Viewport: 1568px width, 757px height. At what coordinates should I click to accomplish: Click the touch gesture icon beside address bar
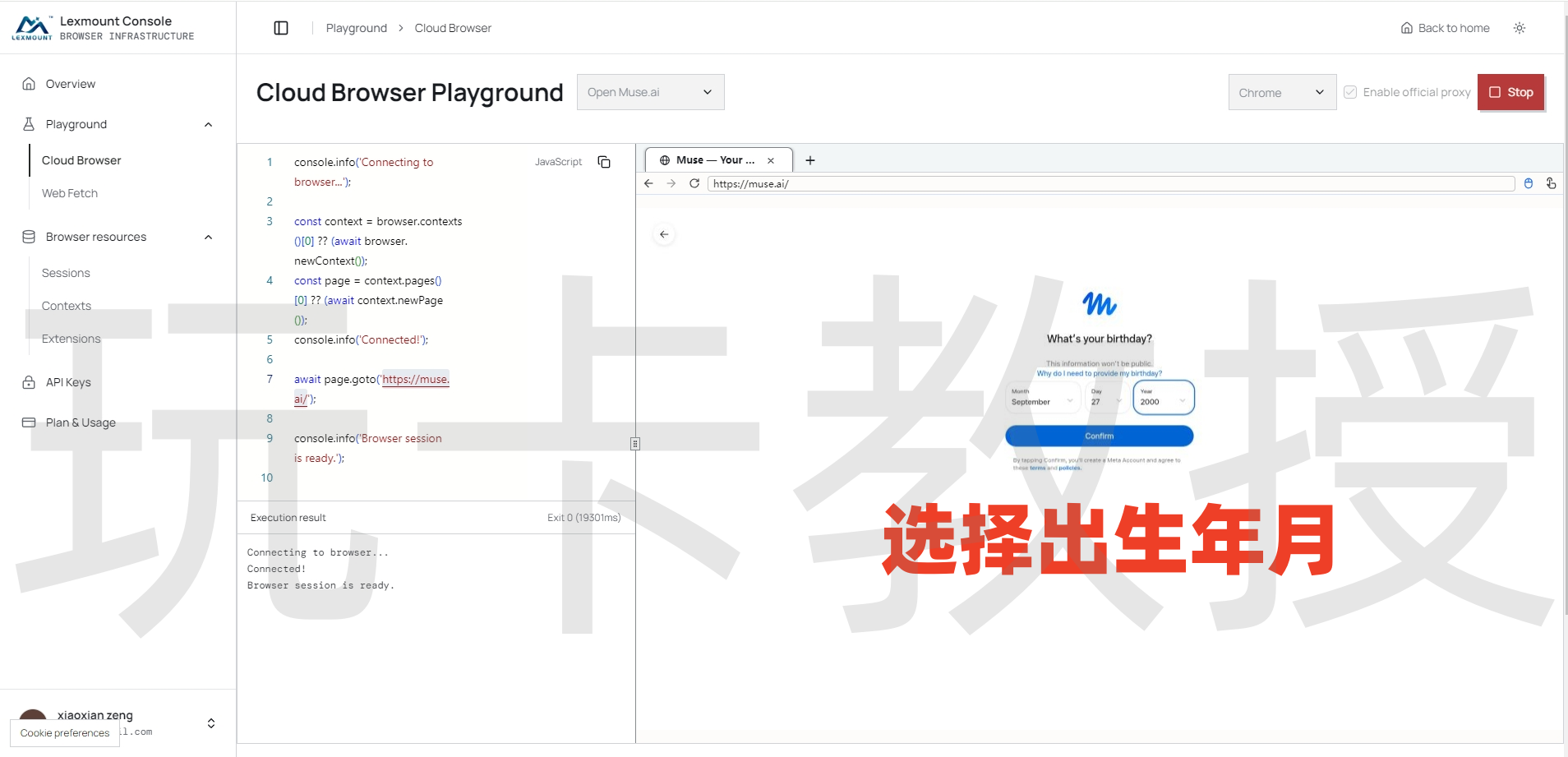(1551, 183)
